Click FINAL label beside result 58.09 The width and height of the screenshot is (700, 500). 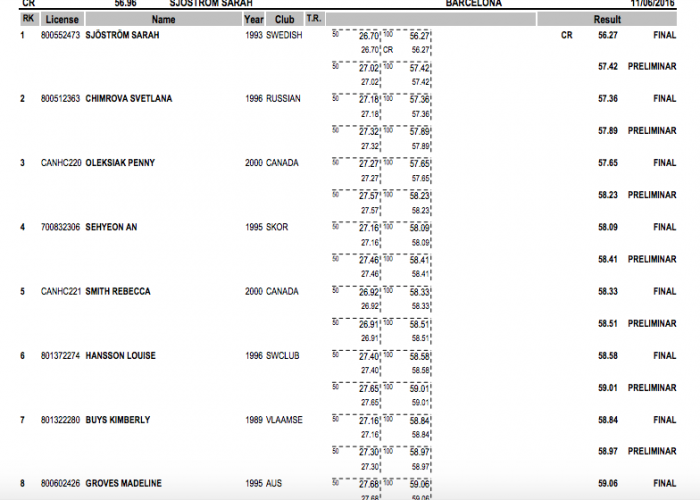[x=664, y=227]
